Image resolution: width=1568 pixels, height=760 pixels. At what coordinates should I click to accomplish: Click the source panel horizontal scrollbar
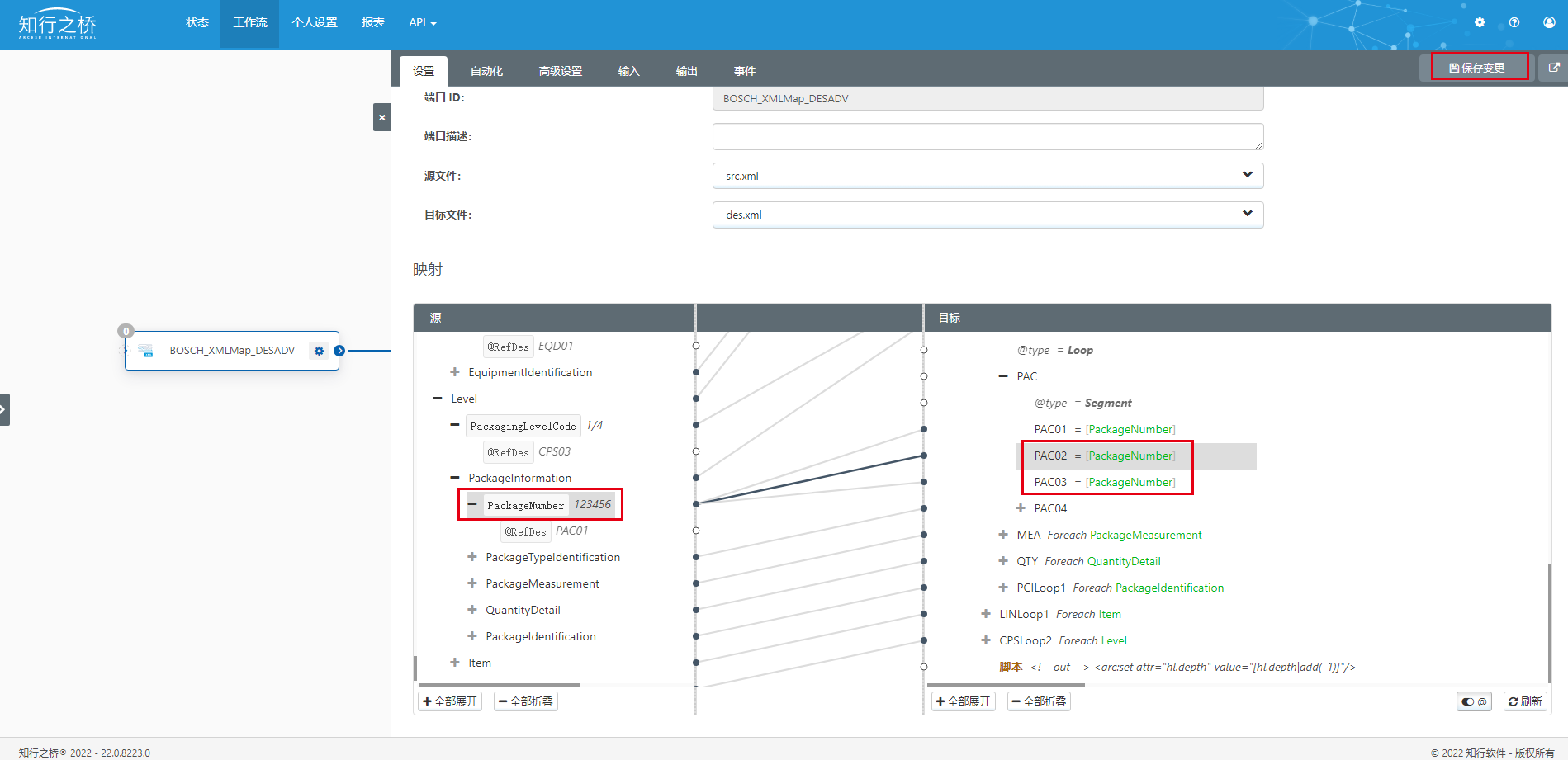click(x=499, y=685)
